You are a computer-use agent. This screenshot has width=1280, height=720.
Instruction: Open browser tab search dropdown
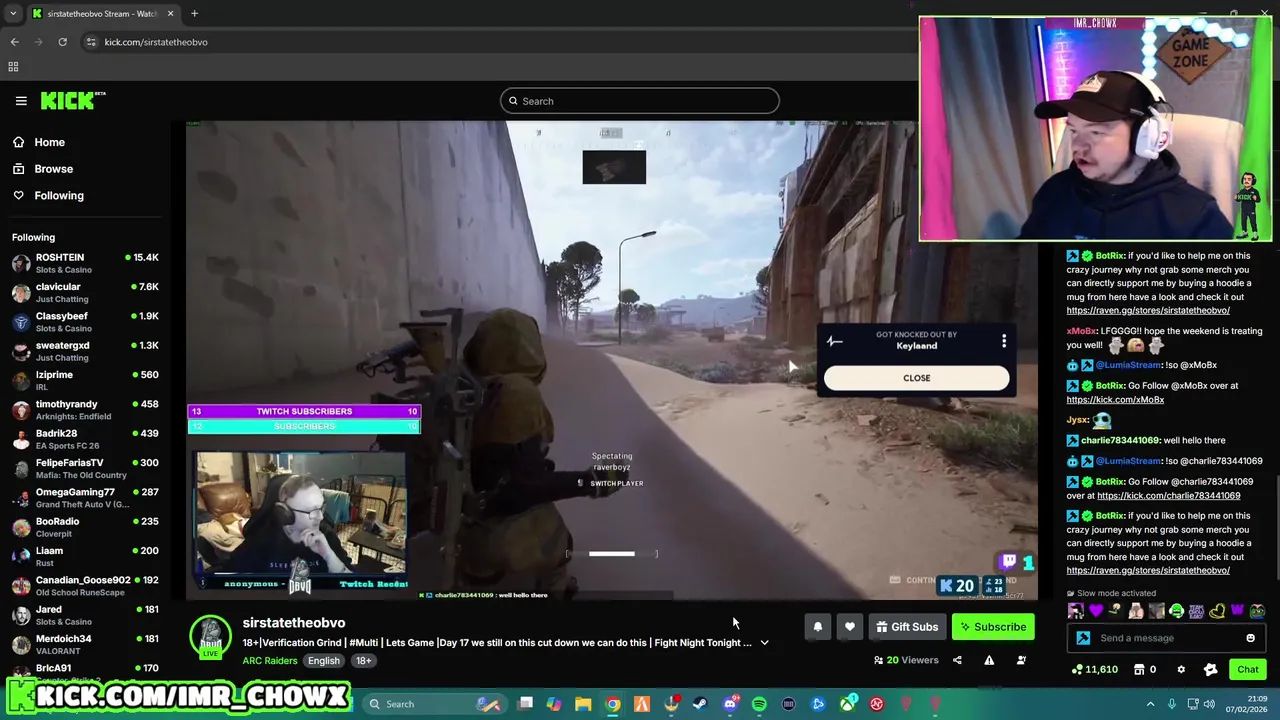(12, 14)
